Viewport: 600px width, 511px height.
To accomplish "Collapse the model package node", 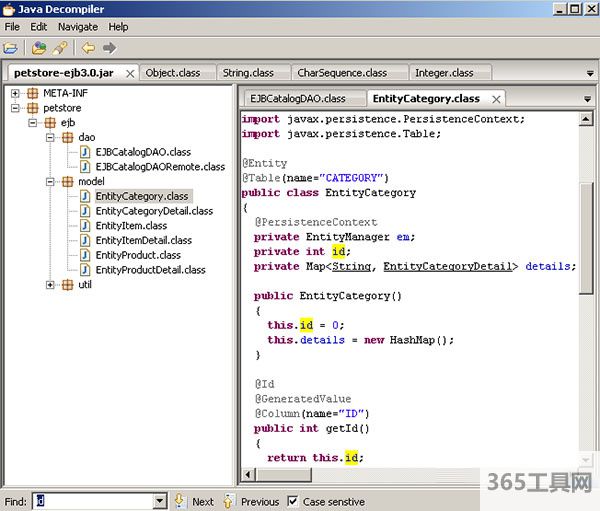I will (51, 182).
